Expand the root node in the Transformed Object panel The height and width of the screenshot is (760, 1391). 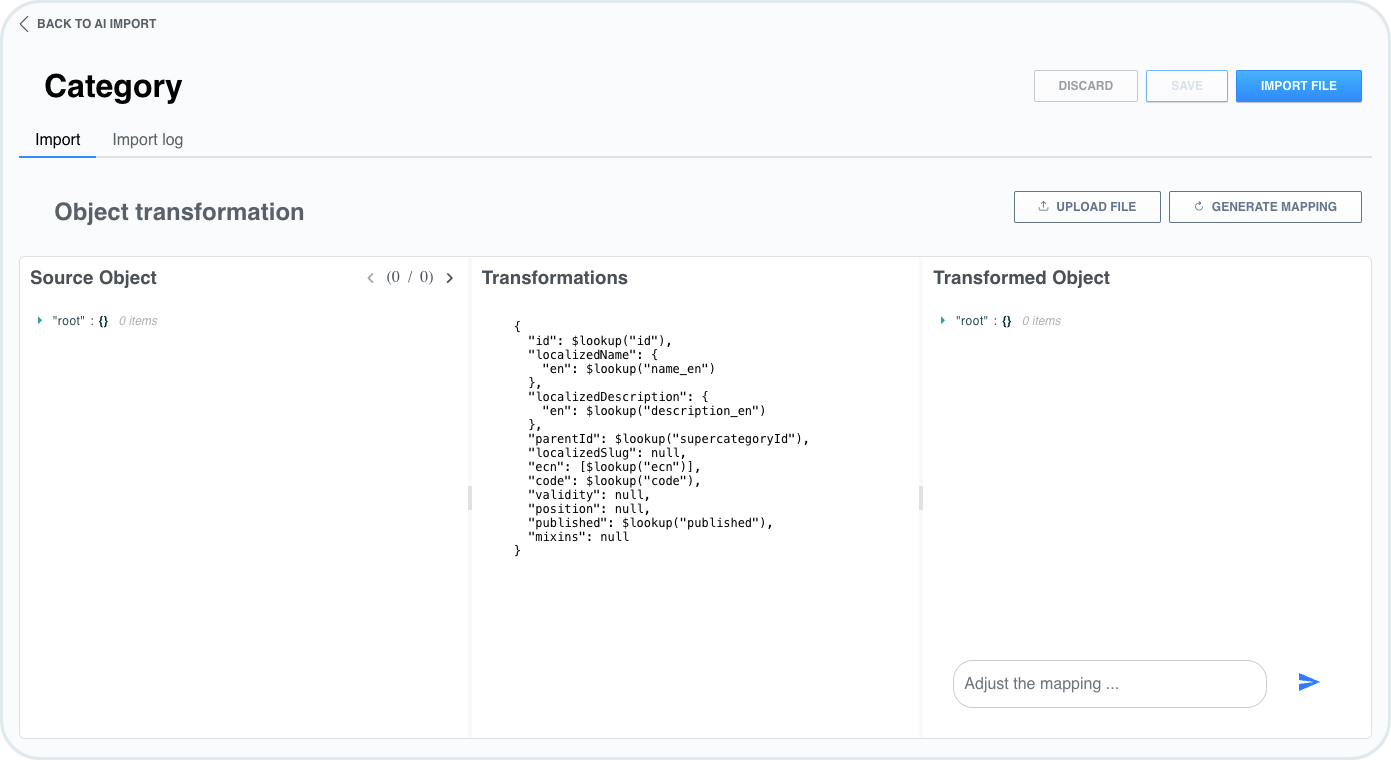coord(941,320)
